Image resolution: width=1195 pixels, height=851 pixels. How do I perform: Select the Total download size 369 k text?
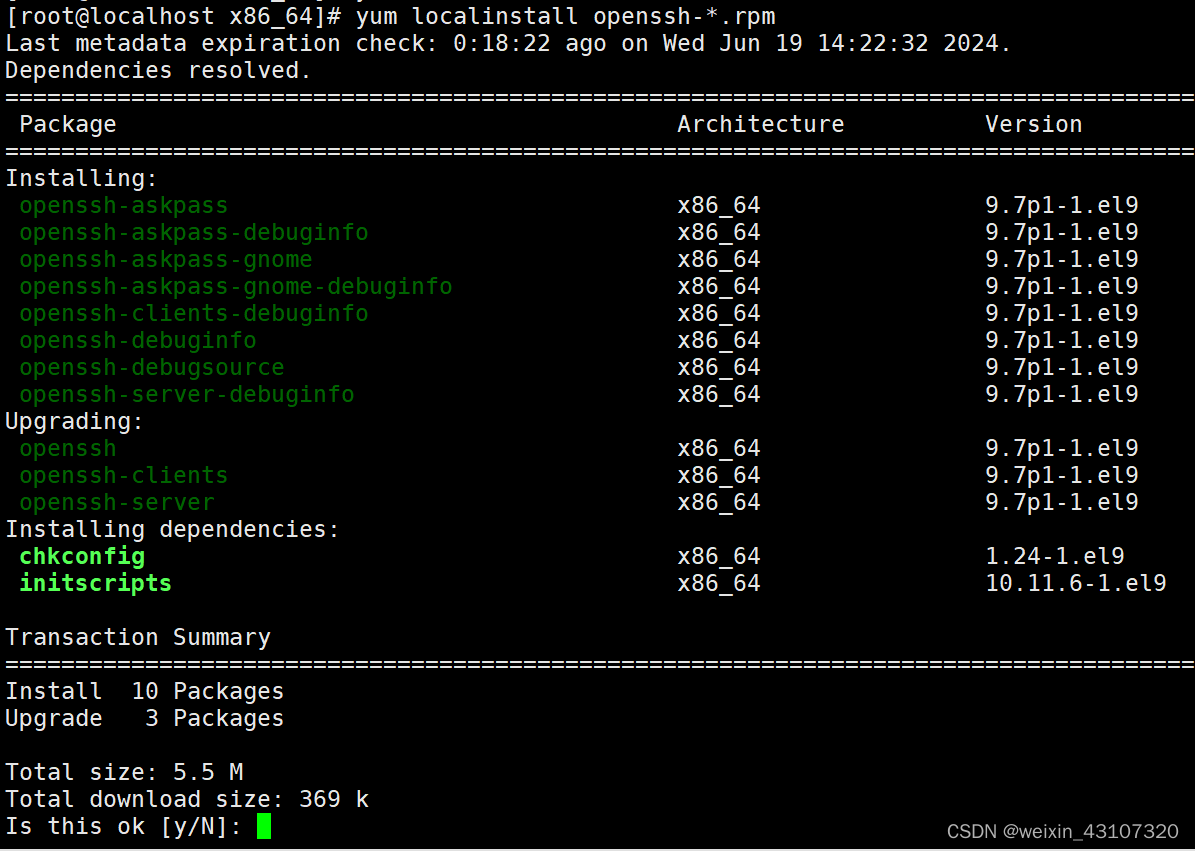pos(186,799)
